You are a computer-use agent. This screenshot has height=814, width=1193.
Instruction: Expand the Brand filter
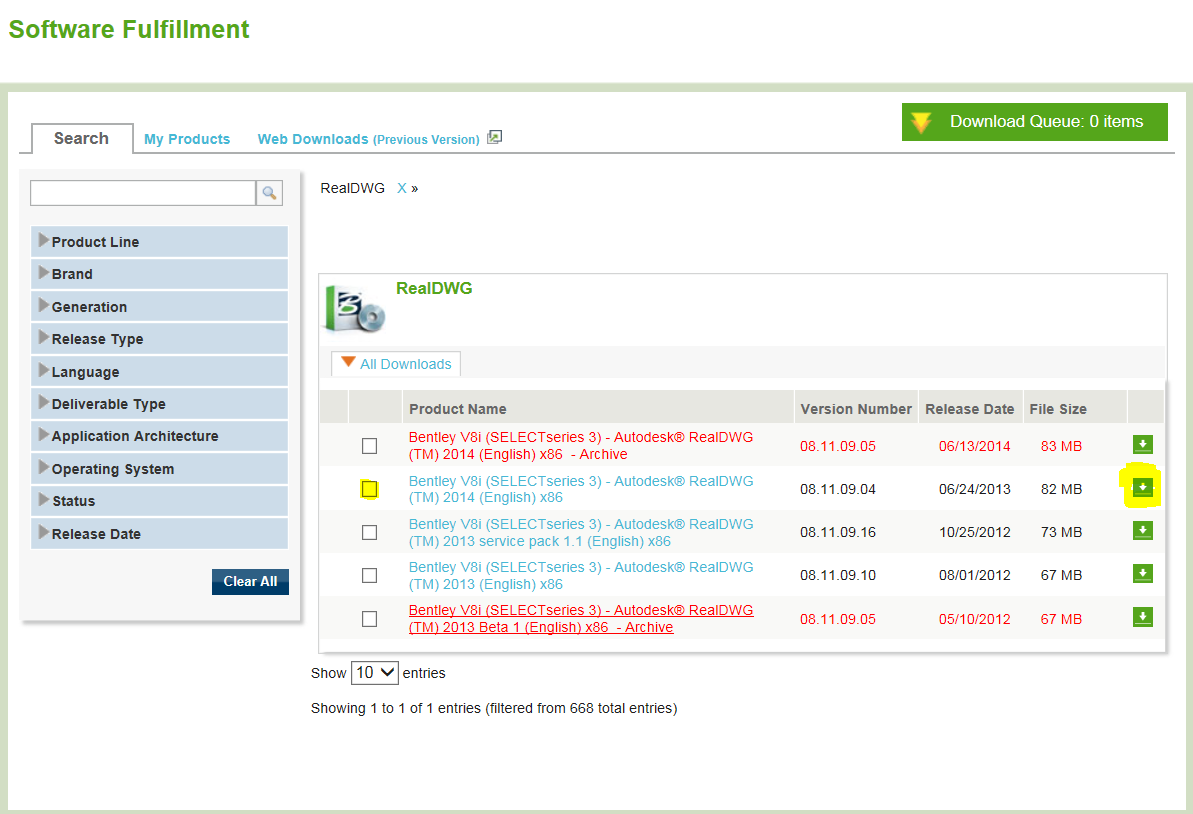pyautogui.click(x=159, y=274)
